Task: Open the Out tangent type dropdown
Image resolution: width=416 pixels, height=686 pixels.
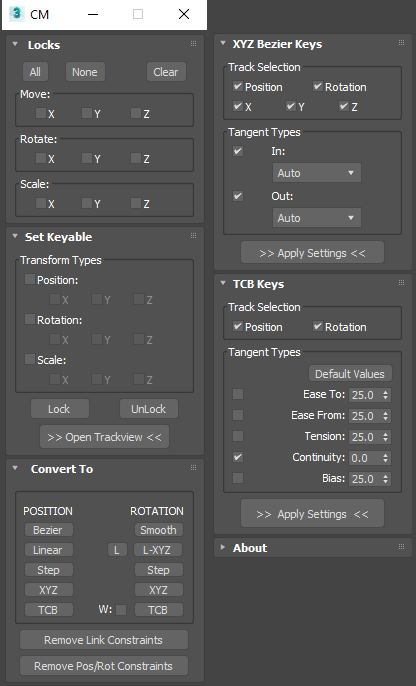Action: (317, 218)
